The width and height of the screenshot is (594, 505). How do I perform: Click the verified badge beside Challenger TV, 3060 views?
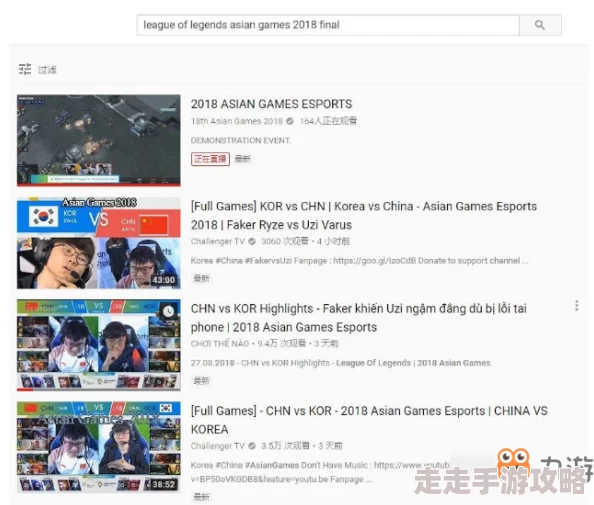click(x=252, y=241)
